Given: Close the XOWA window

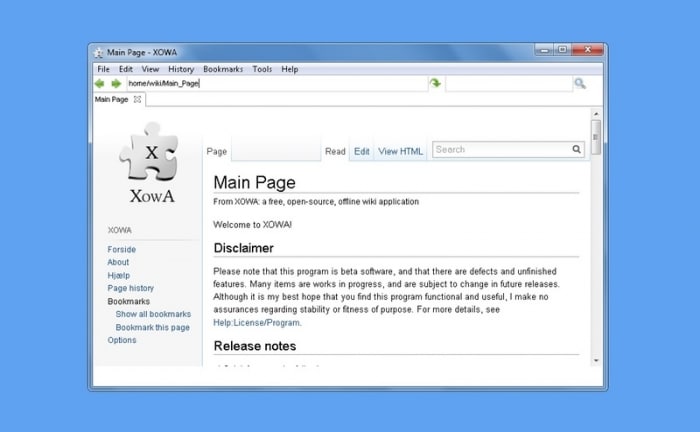Looking at the screenshot, I should point(588,50).
